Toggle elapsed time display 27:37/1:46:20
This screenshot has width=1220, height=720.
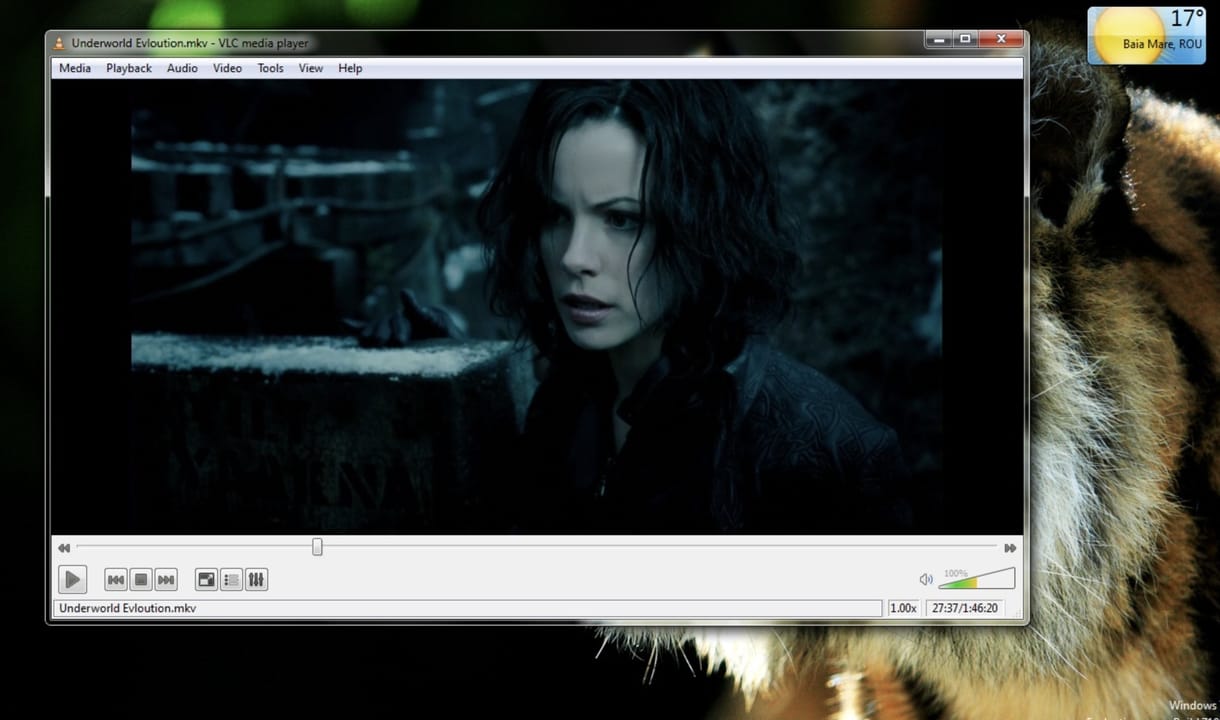coord(965,608)
